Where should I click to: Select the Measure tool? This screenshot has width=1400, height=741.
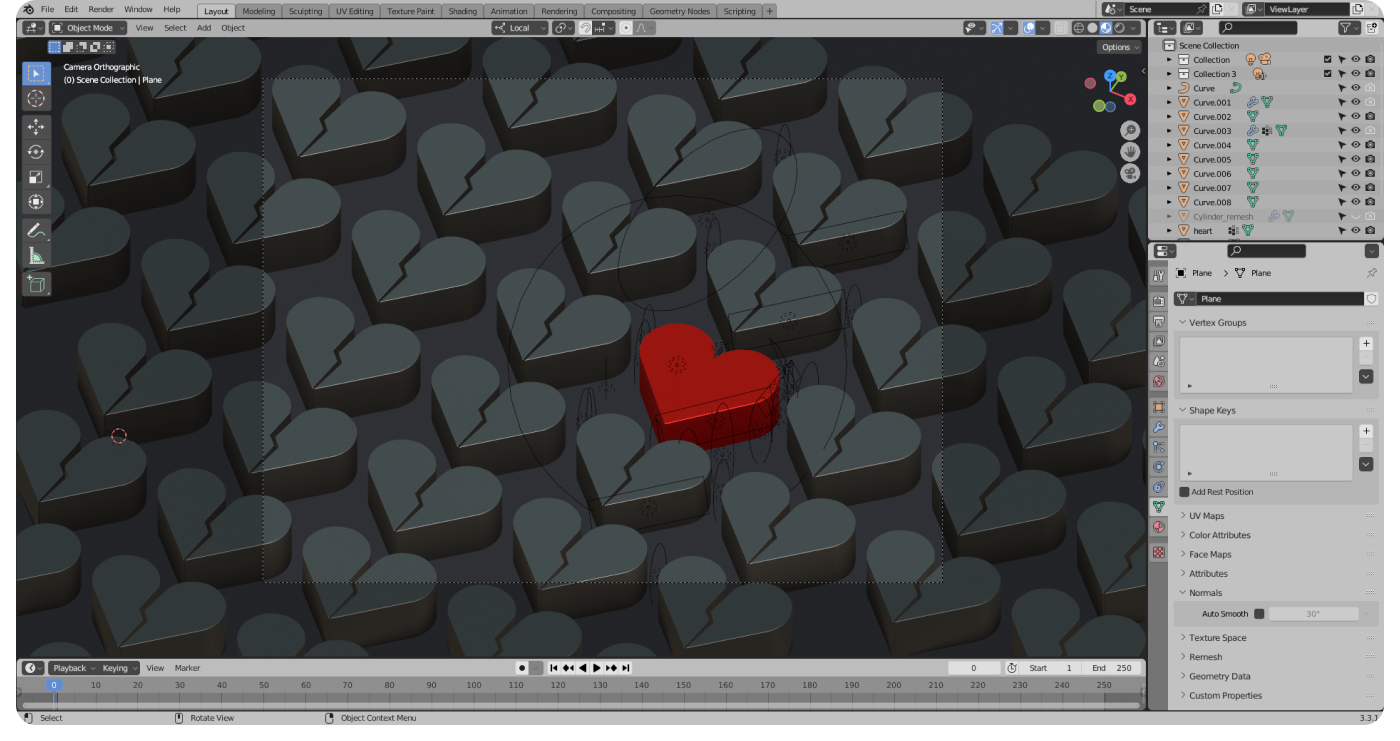[x=36, y=255]
